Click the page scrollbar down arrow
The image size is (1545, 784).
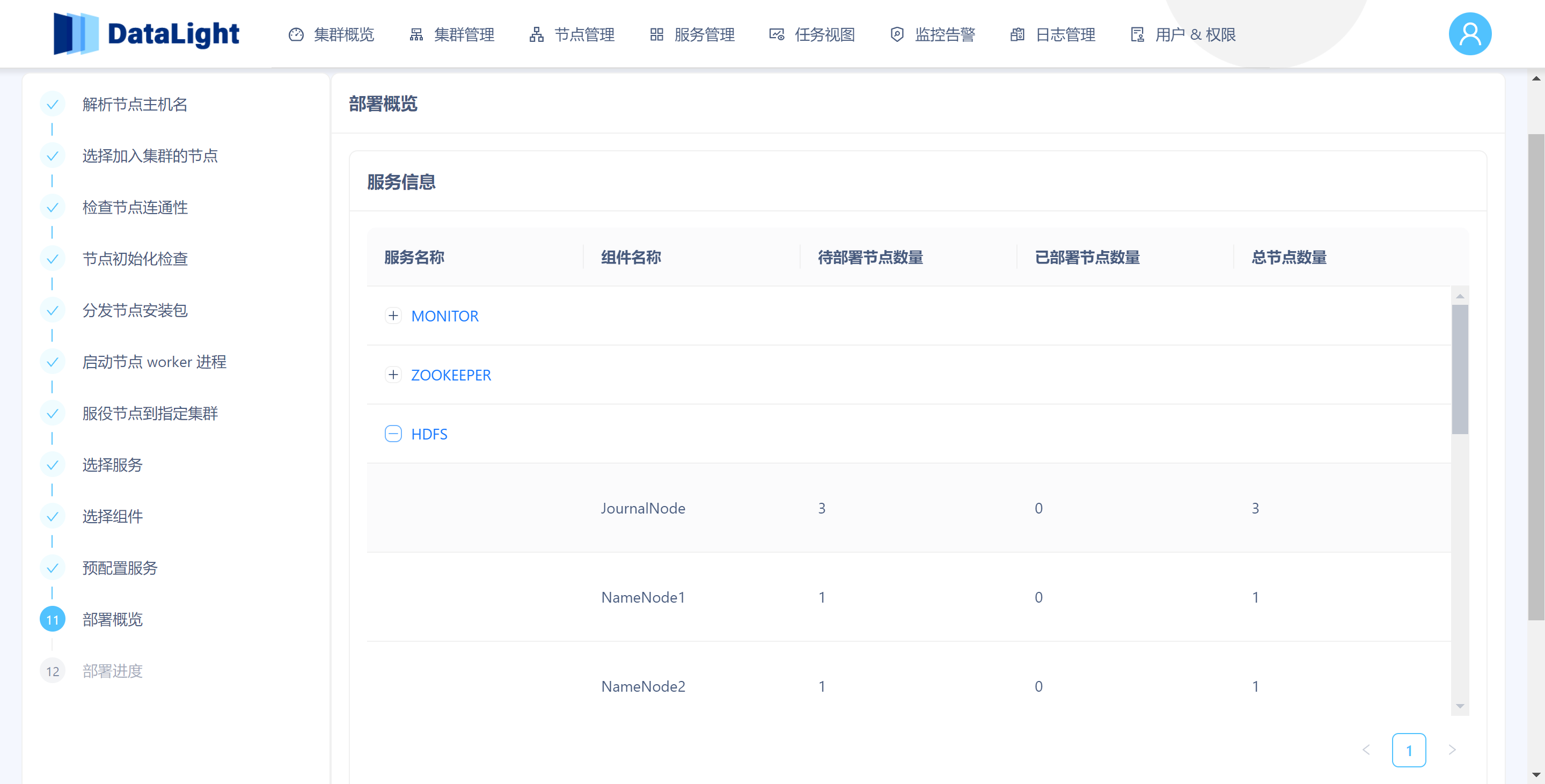click(x=1536, y=775)
